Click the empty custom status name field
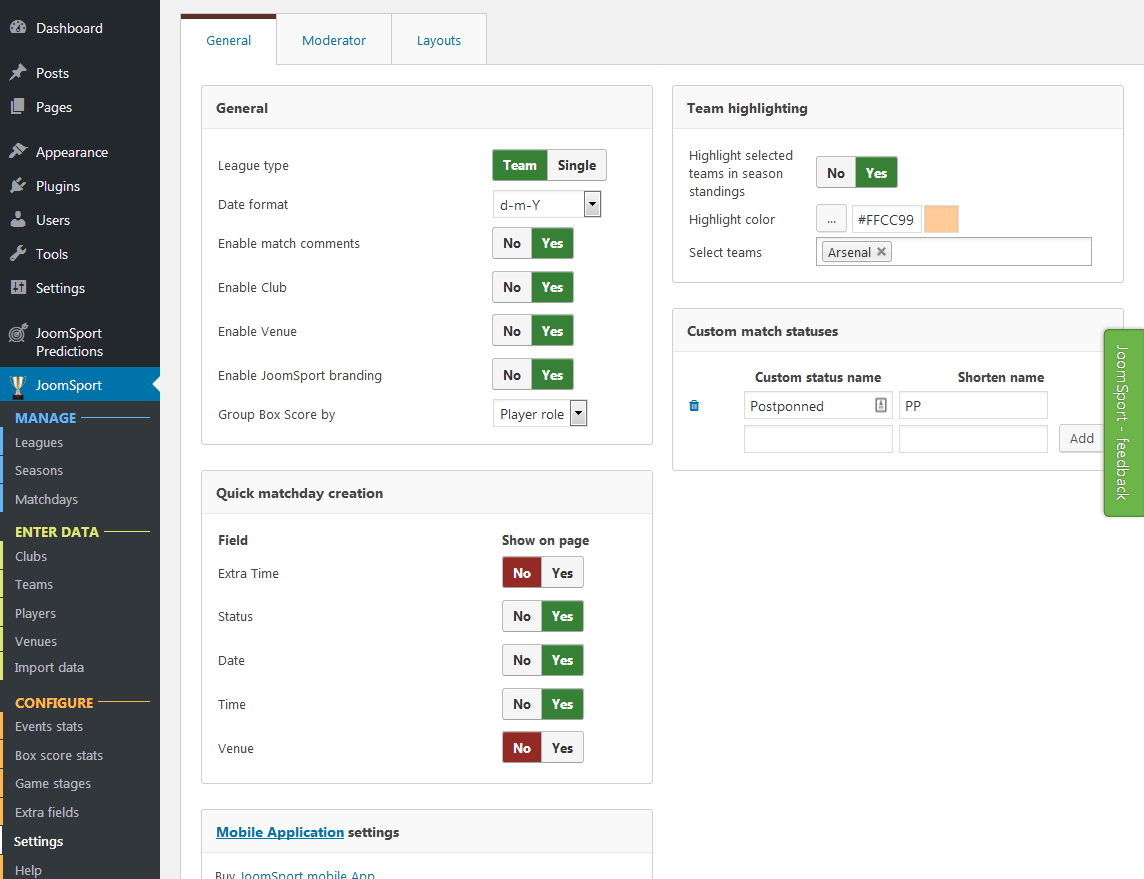This screenshot has height=879, width=1144. (818, 438)
